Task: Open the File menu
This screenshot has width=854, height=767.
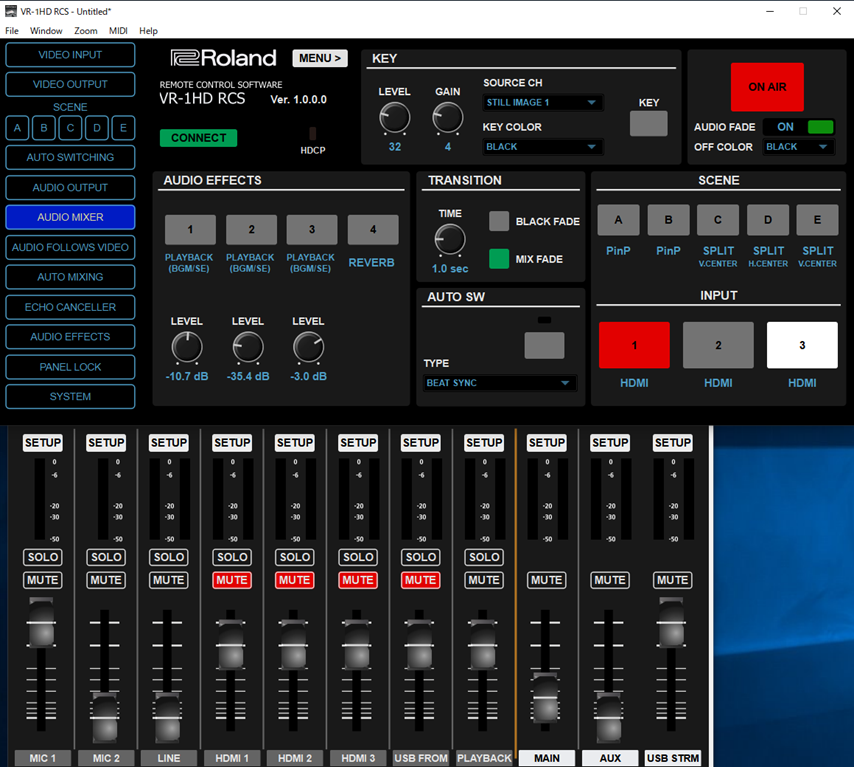Action: coord(11,31)
